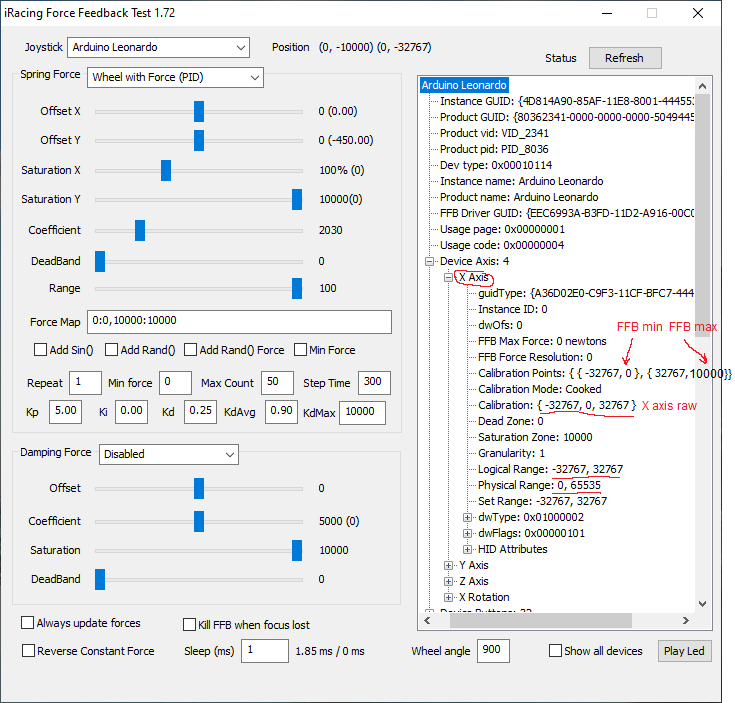Click the tree scroll left arrow
Image resolution: width=735 pixels, height=703 pixels.
[427, 621]
